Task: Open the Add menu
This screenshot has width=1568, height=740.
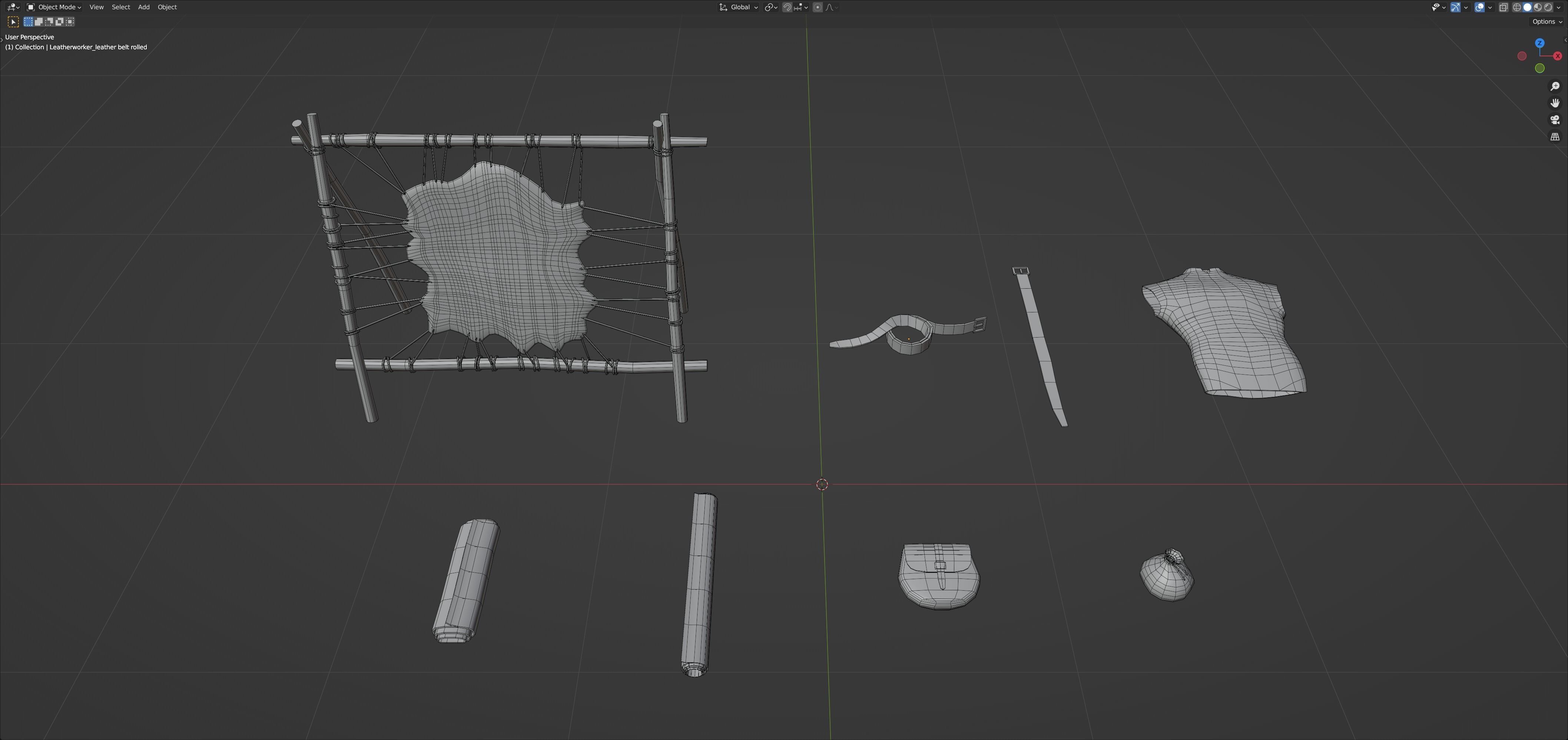Action: [x=144, y=7]
